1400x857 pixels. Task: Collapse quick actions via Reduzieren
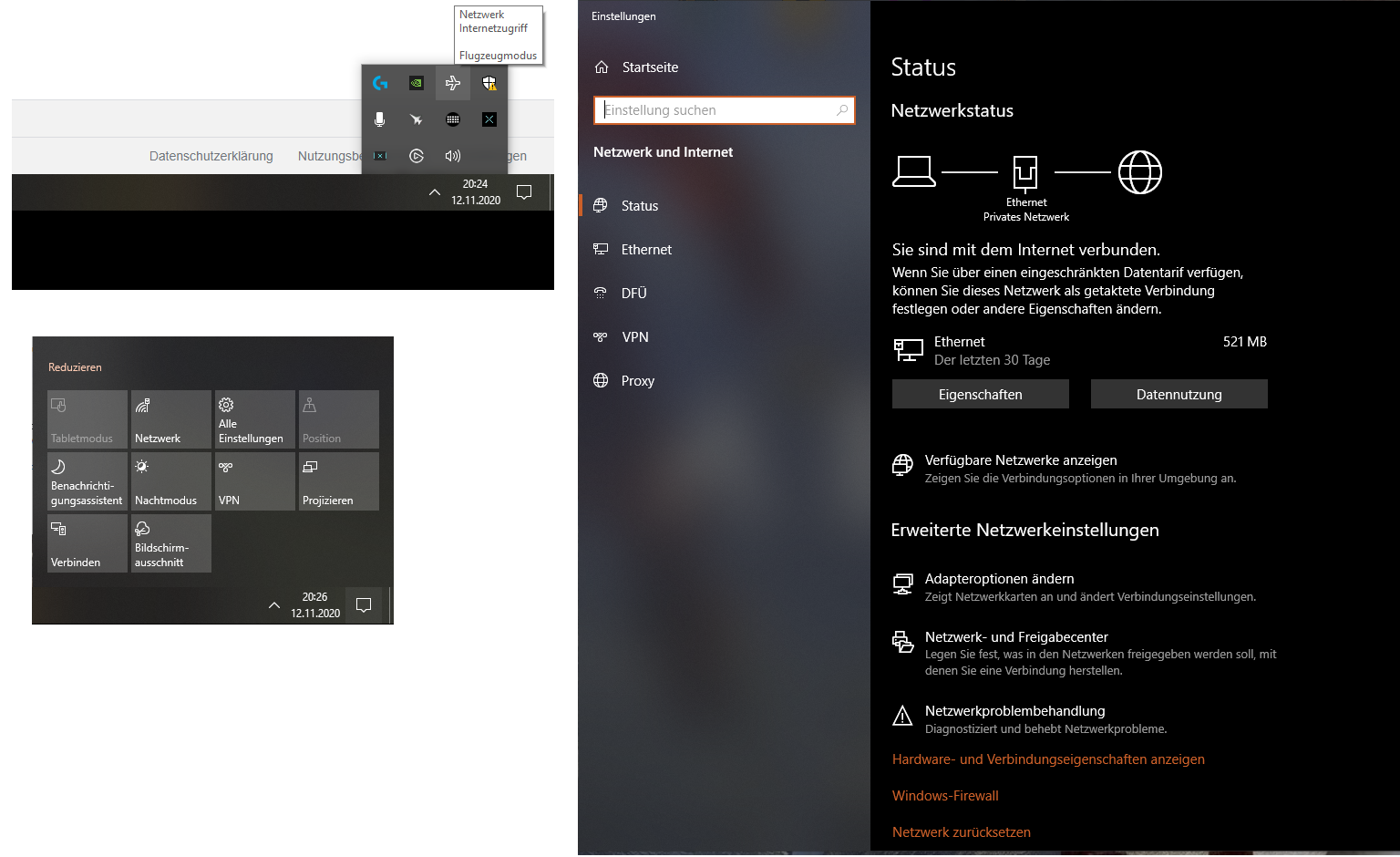coord(75,367)
